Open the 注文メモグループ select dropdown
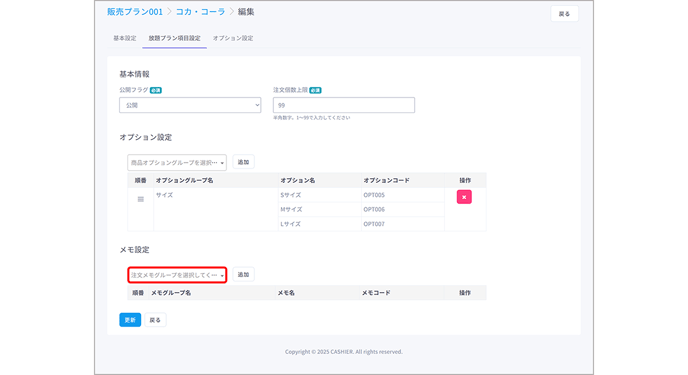Viewport: 688px width, 375px height. tap(177, 275)
